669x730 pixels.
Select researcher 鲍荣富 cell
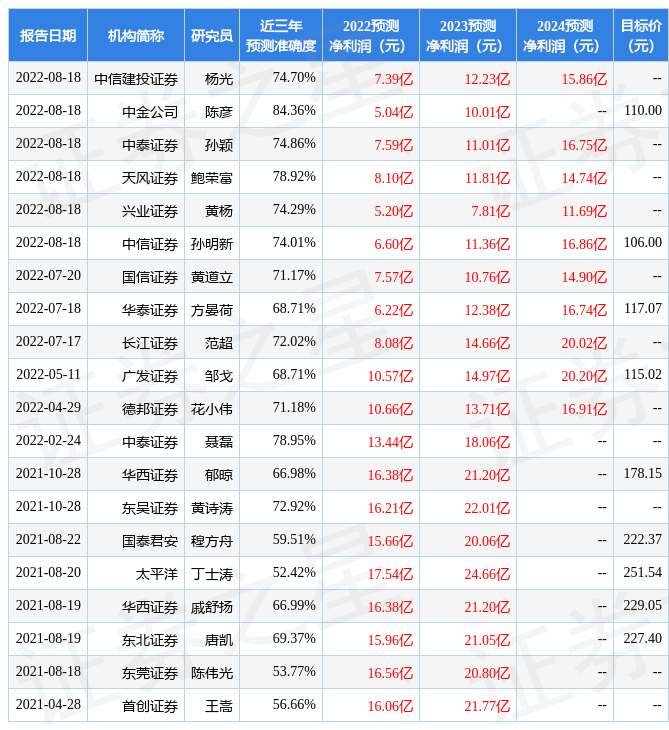pos(212,178)
